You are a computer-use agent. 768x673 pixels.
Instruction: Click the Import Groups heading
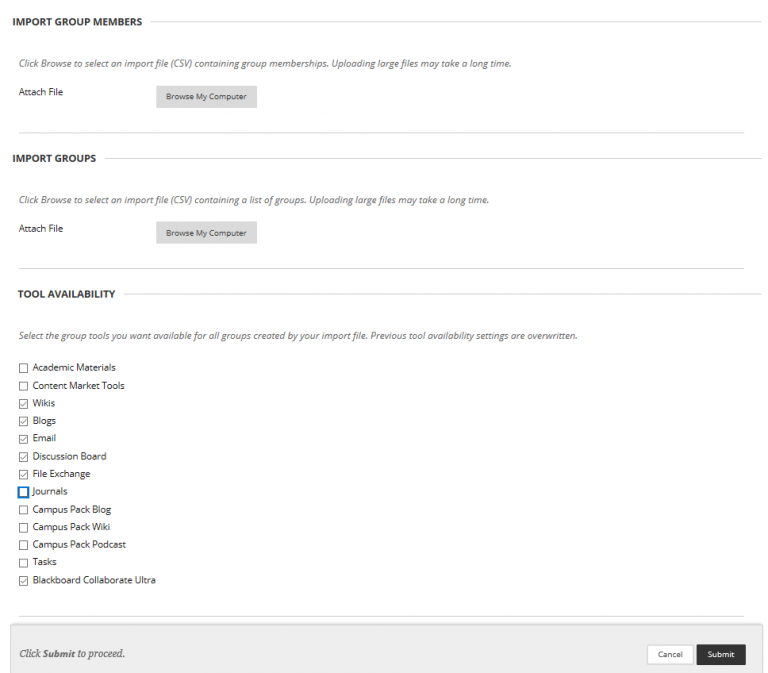(x=54, y=159)
